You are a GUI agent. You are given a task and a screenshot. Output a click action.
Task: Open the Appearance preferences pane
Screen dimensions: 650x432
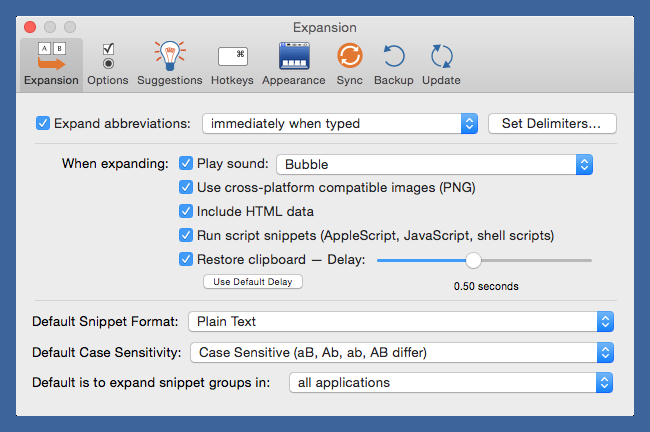293,63
